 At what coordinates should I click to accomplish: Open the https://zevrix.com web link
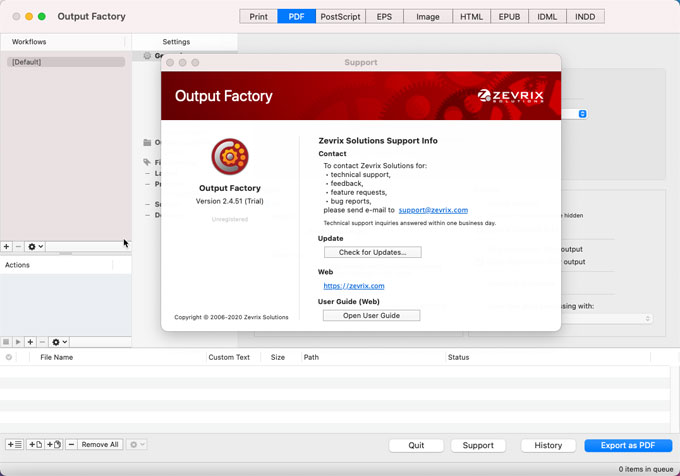click(354, 286)
